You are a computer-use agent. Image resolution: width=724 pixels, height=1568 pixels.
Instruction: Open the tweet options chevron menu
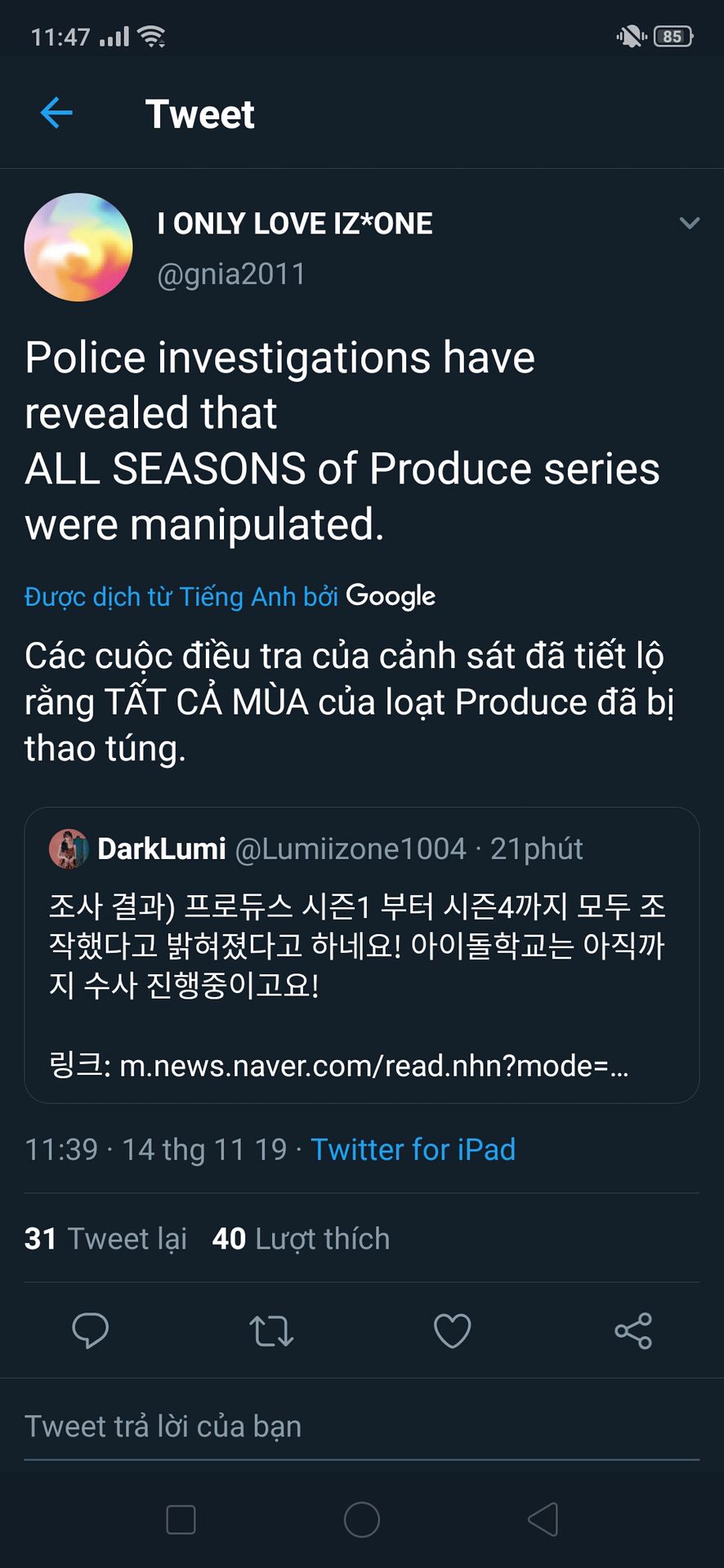coord(690,223)
